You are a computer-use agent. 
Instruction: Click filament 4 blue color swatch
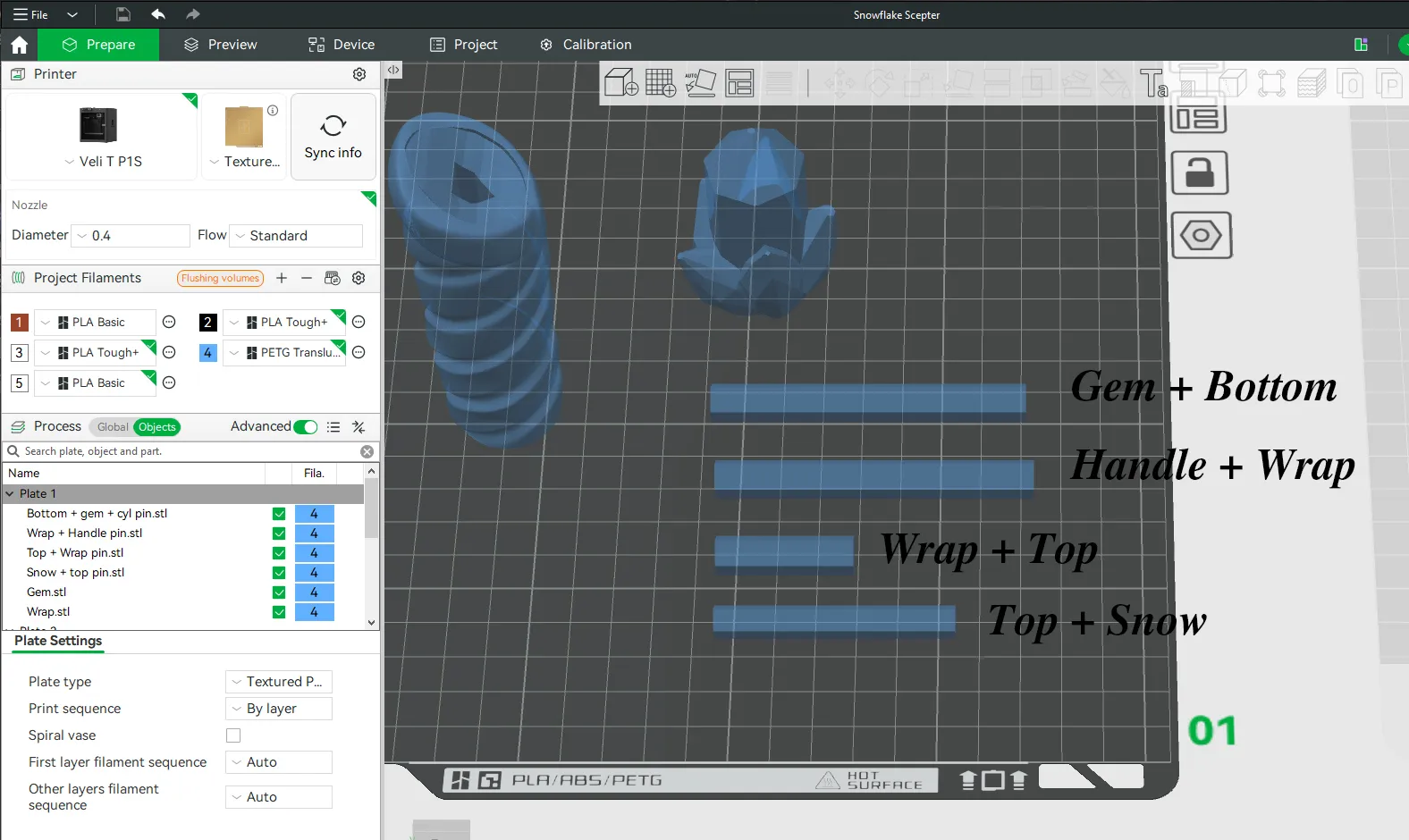pyautogui.click(x=207, y=353)
